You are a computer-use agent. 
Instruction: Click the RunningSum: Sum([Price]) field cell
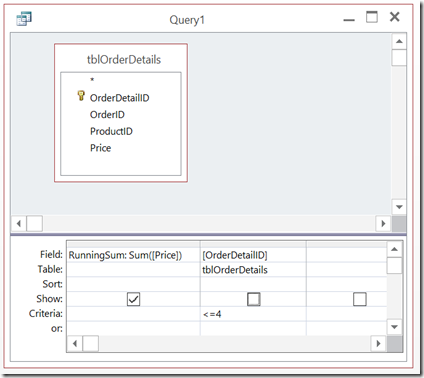[133, 255]
